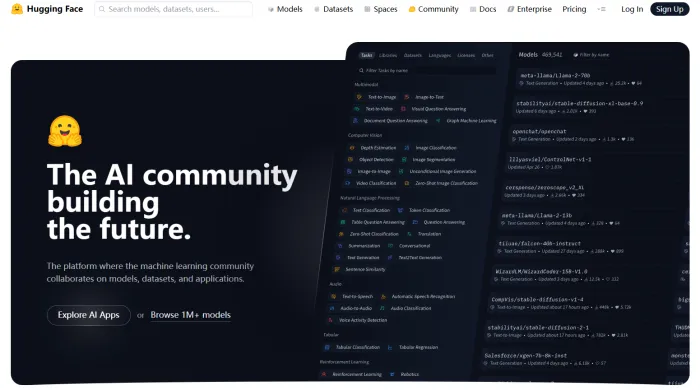Click the Text-to-Speech task icon
This screenshot has height=390, width=700.
coord(333,296)
